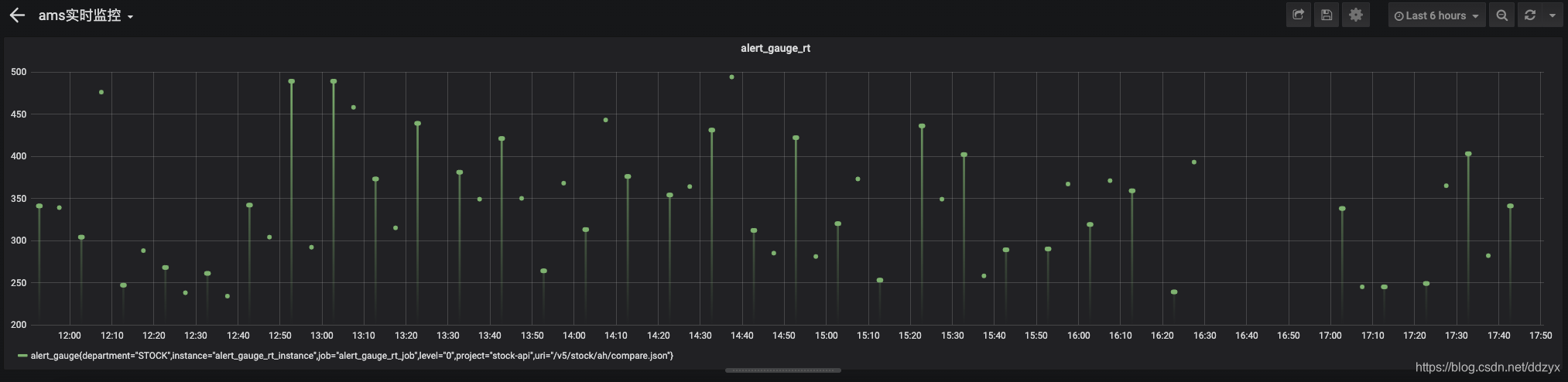1568x382 pixels.
Task: Click the 12:50 data point near 490
Action: point(291,81)
